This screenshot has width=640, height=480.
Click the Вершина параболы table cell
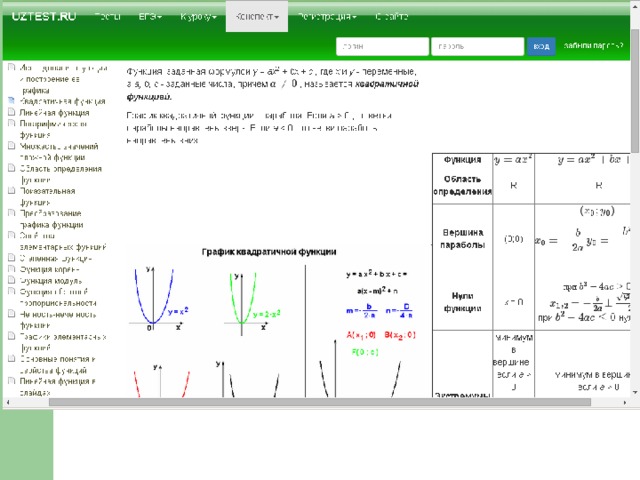click(462, 238)
